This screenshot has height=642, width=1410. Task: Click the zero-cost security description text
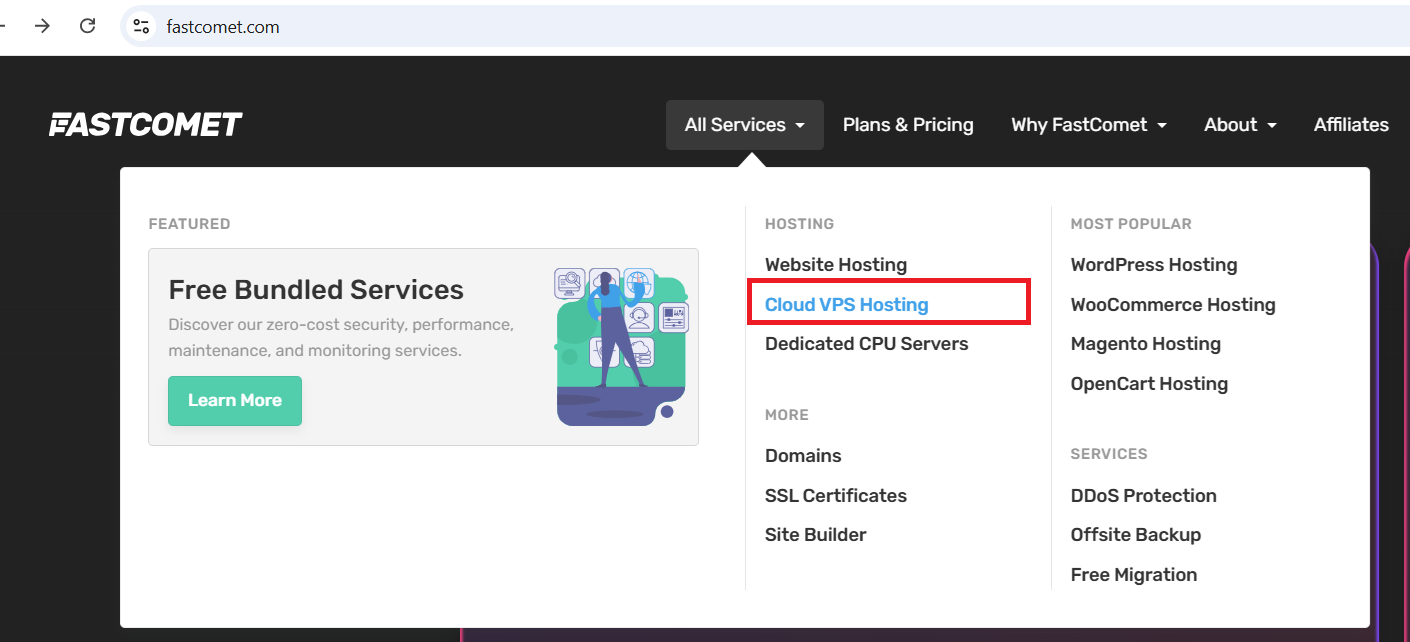pyautogui.click(x=341, y=338)
